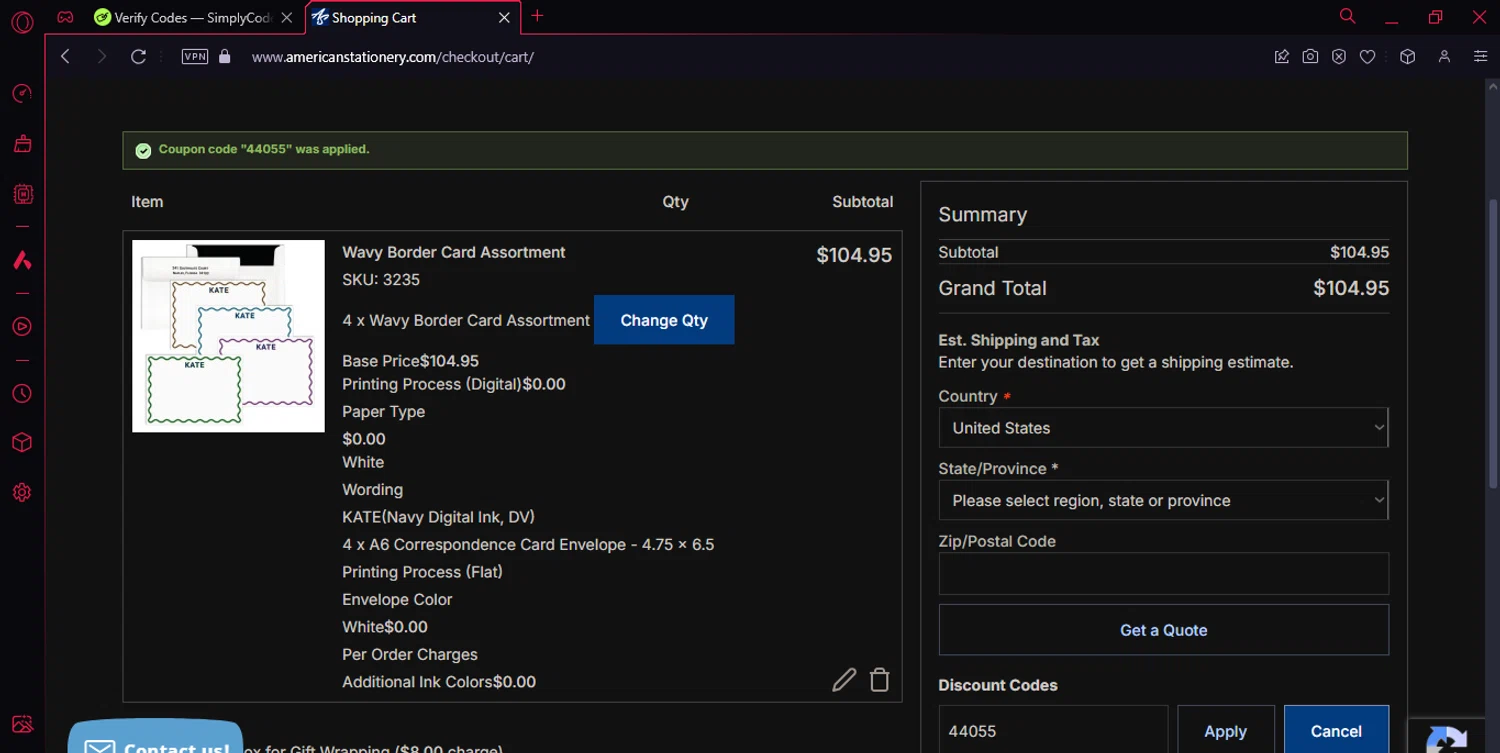
Task: Go back to the previous page
Action: [x=66, y=57]
